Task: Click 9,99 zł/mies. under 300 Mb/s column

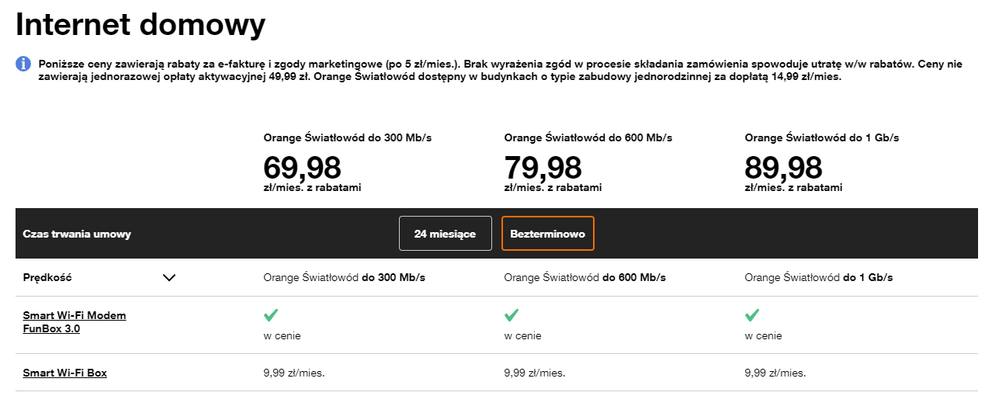Action: pos(295,373)
